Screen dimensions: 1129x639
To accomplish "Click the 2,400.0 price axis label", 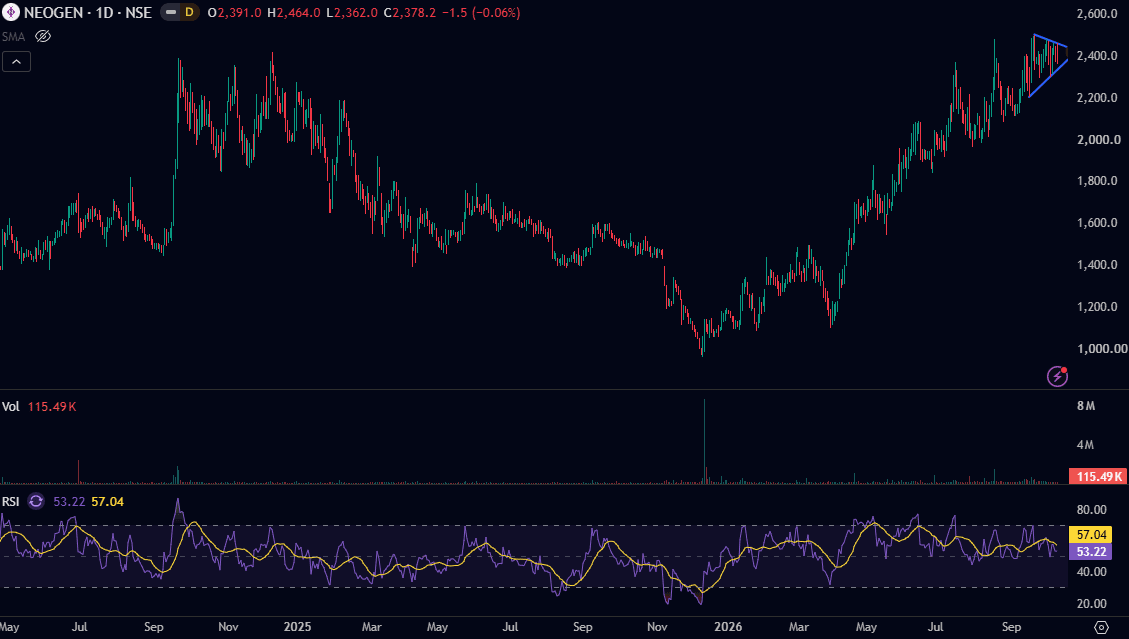I will (x=1097, y=55).
